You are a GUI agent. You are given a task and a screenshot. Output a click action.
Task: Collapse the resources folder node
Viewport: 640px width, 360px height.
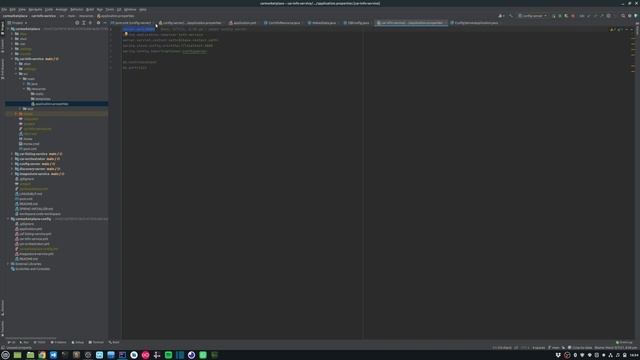coord(24,89)
